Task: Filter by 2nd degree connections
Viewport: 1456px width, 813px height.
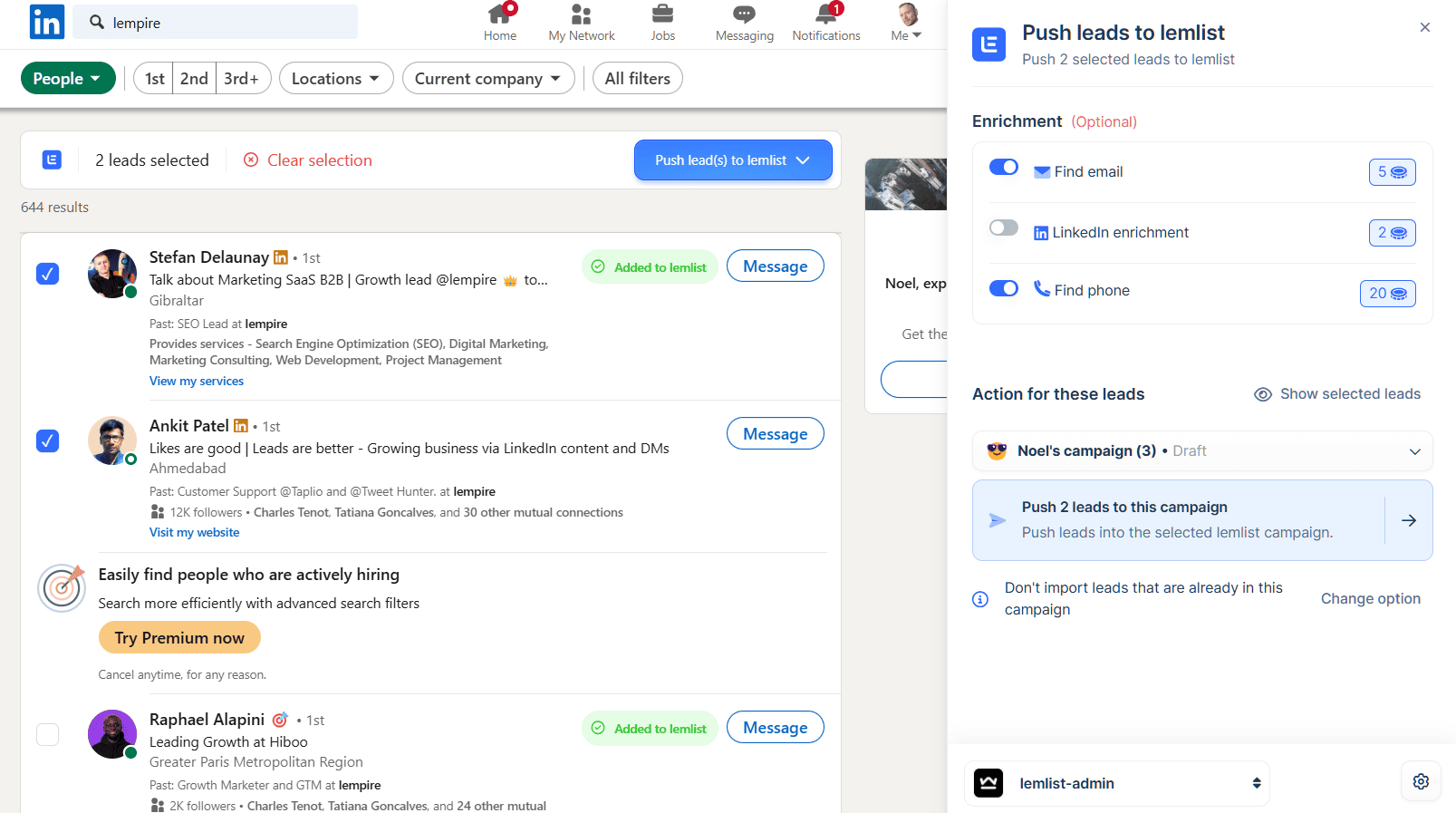Action: tap(194, 79)
